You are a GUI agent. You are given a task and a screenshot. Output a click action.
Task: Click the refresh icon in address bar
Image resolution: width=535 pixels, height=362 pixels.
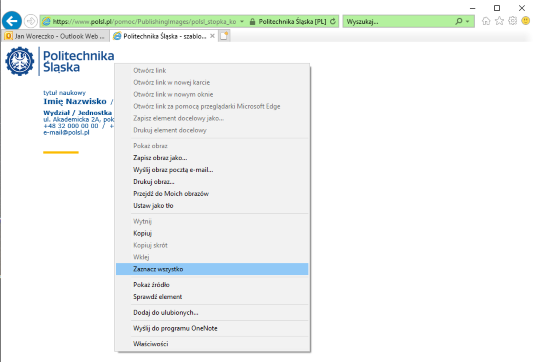tap(333, 21)
